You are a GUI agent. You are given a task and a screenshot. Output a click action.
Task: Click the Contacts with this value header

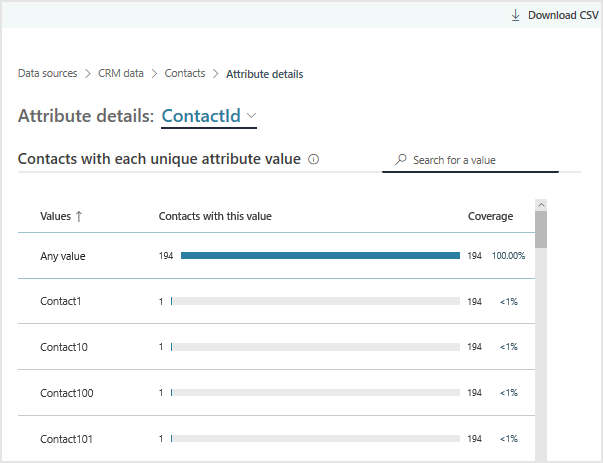point(215,216)
